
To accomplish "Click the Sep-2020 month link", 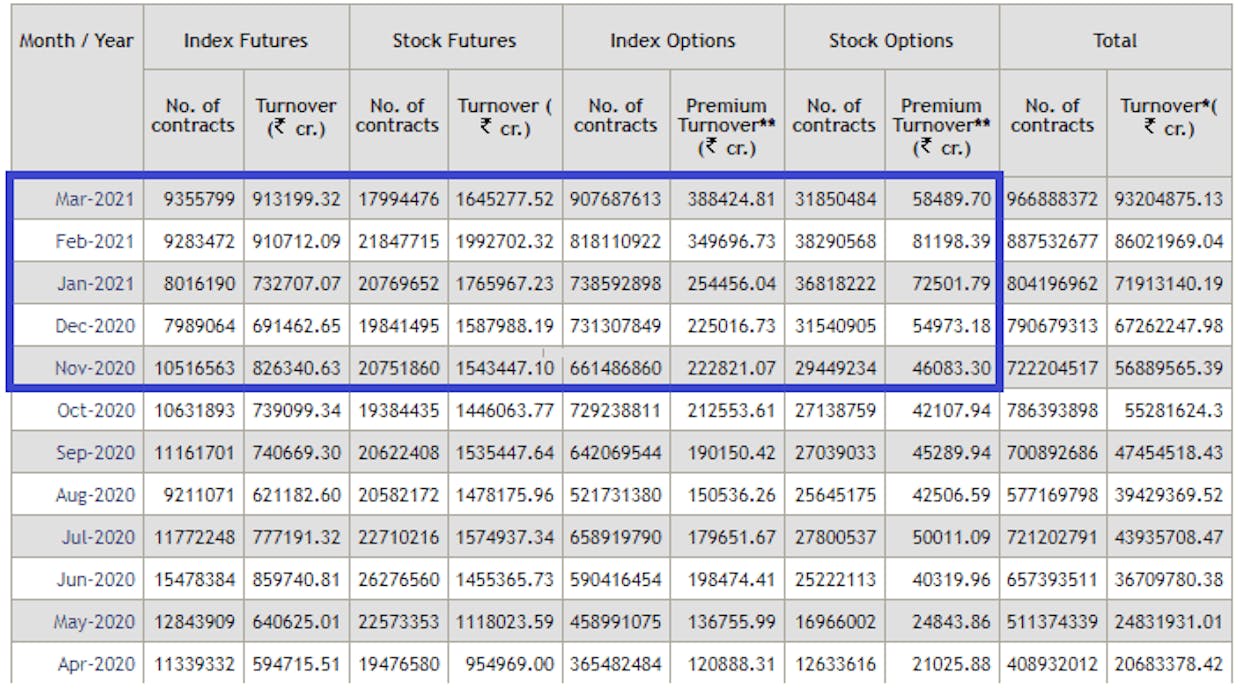I will coord(95,453).
